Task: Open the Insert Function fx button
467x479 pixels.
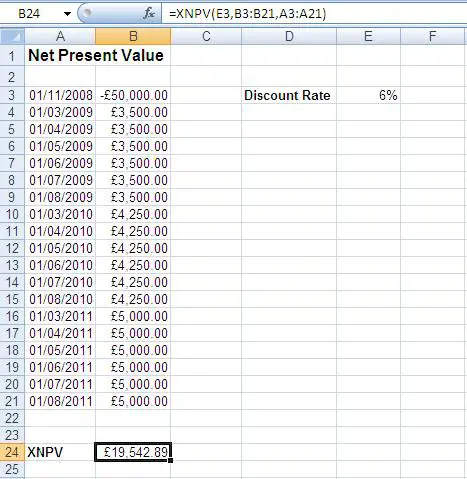Action: [149, 14]
